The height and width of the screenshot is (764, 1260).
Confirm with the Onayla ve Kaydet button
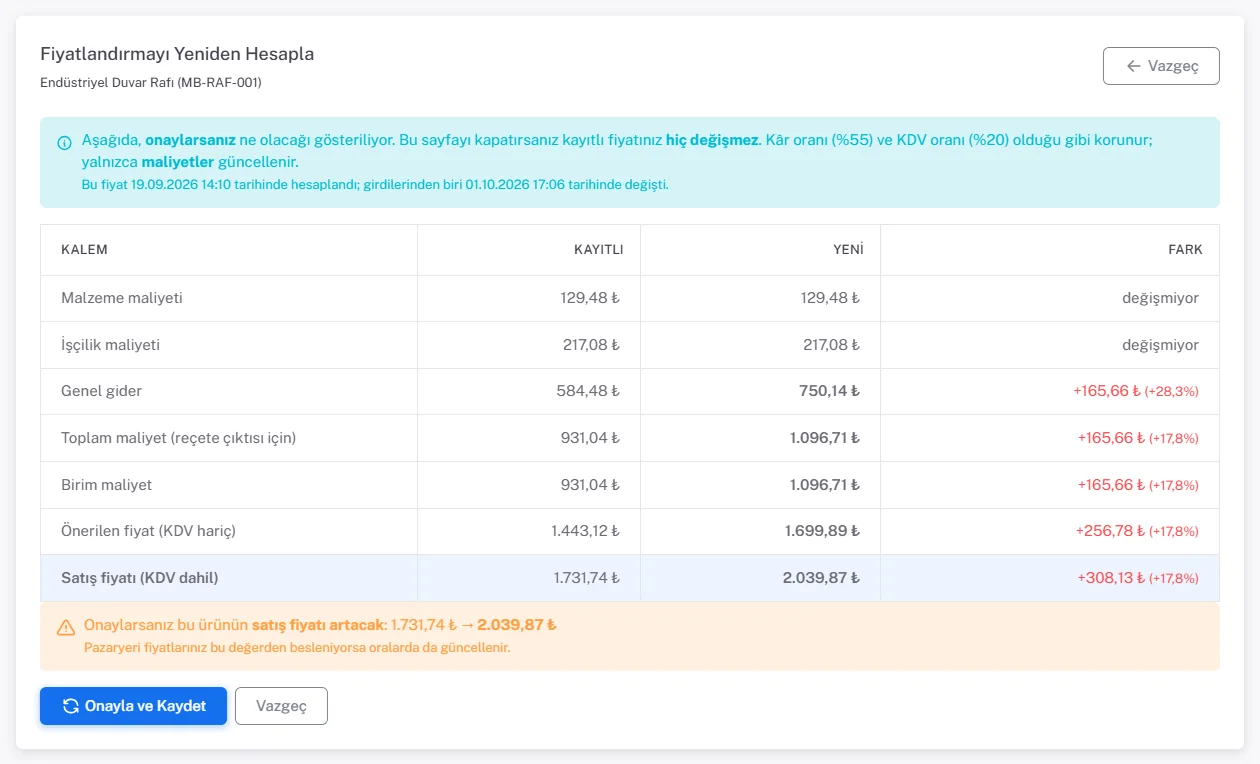pyautogui.click(x=133, y=706)
